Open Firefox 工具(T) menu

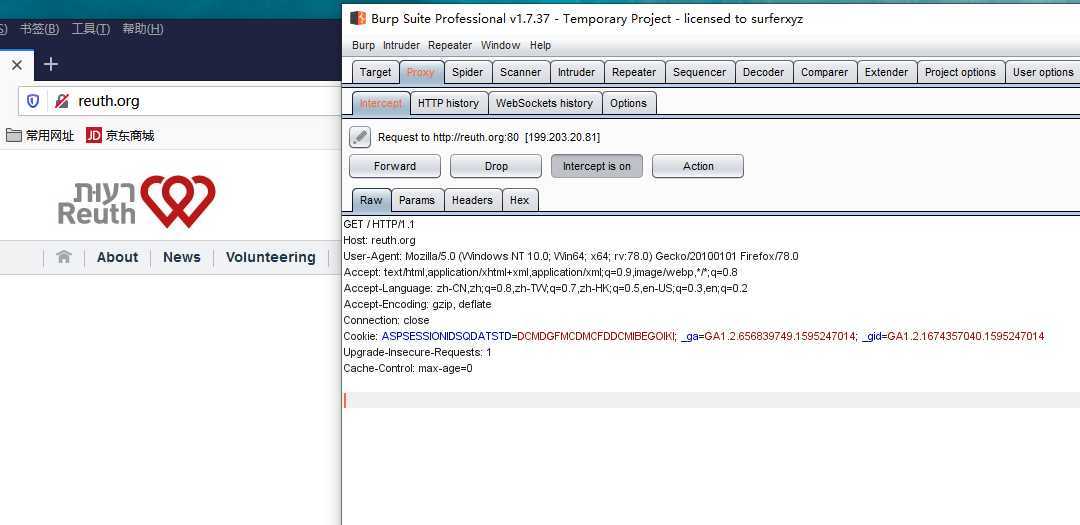click(91, 29)
